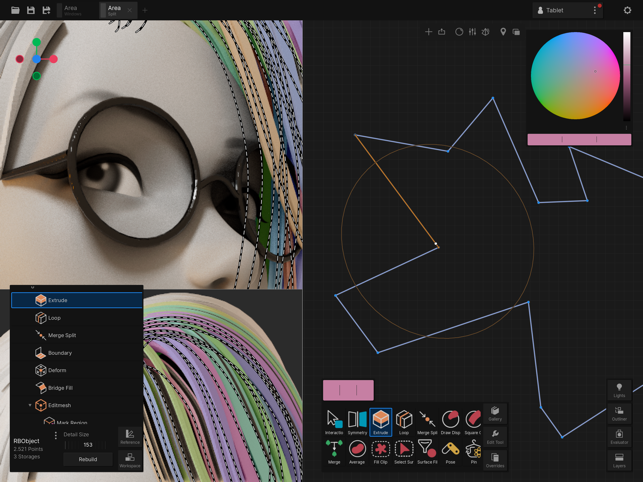Open file with the folder icon

coord(15,10)
